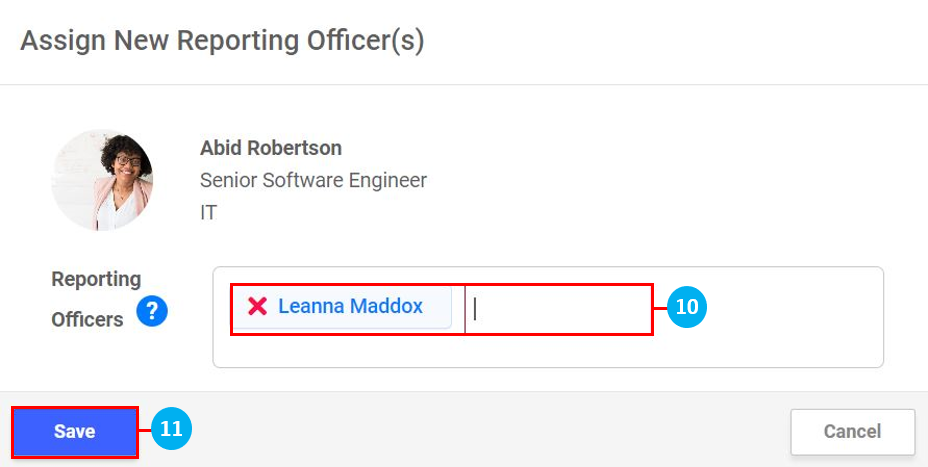The width and height of the screenshot is (928, 467).
Task: Click the word Reporting in the field label
Action: pyautogui.click(x=96, y=279)
